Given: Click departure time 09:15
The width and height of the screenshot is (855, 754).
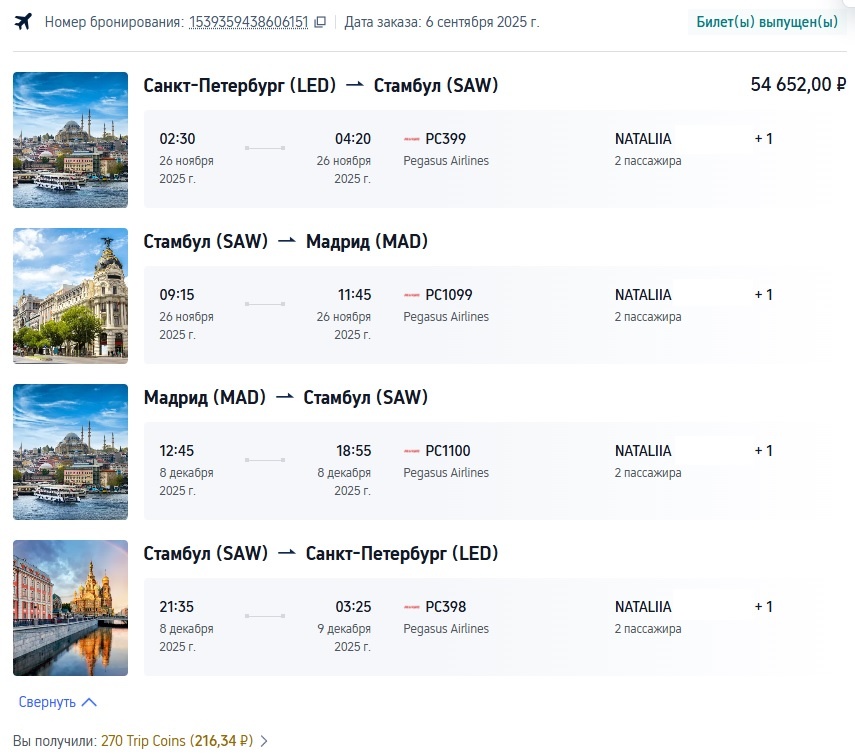Looking at the screenshot, I should (177, 295).
